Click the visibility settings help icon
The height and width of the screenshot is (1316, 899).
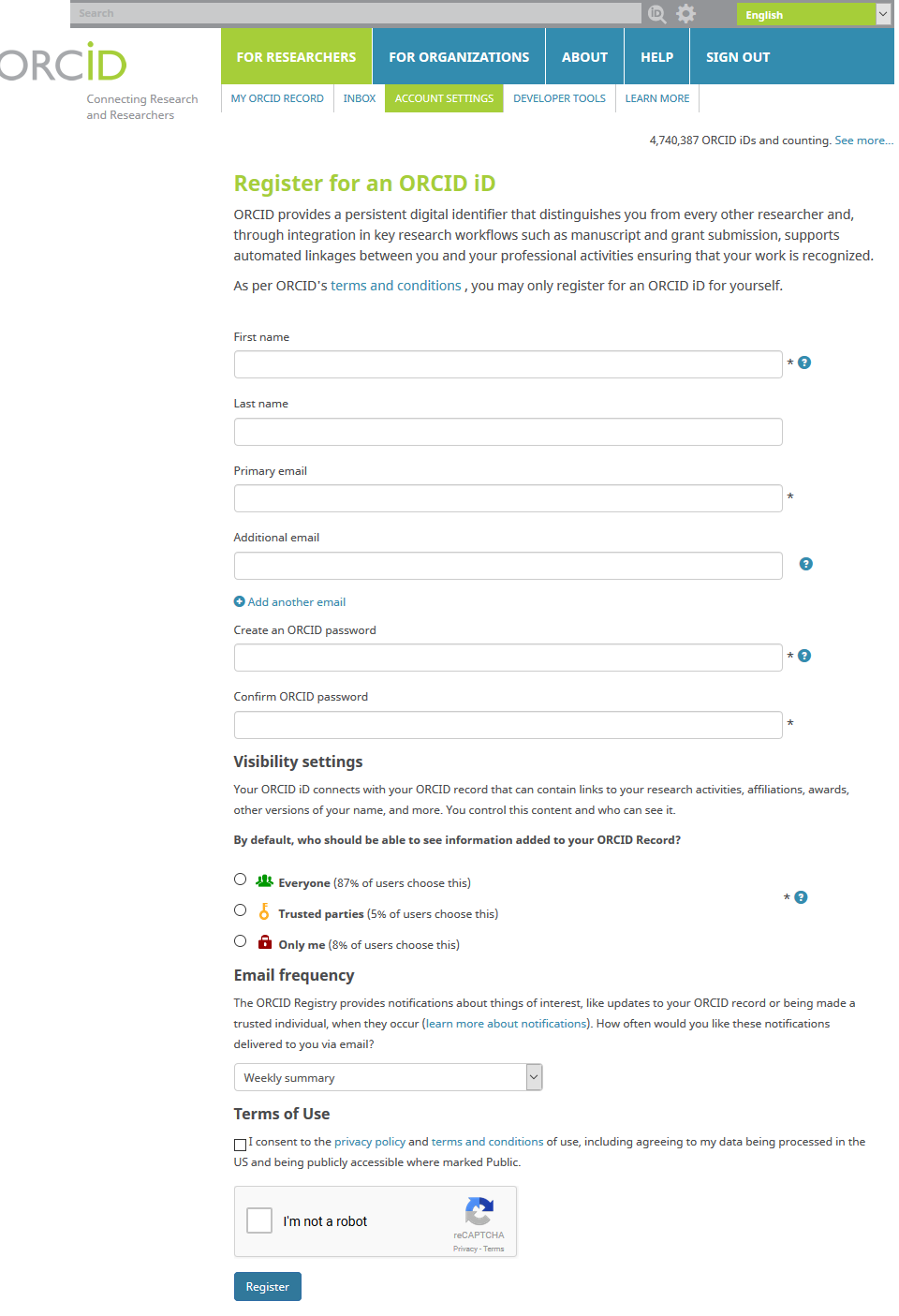click(801, 897)
